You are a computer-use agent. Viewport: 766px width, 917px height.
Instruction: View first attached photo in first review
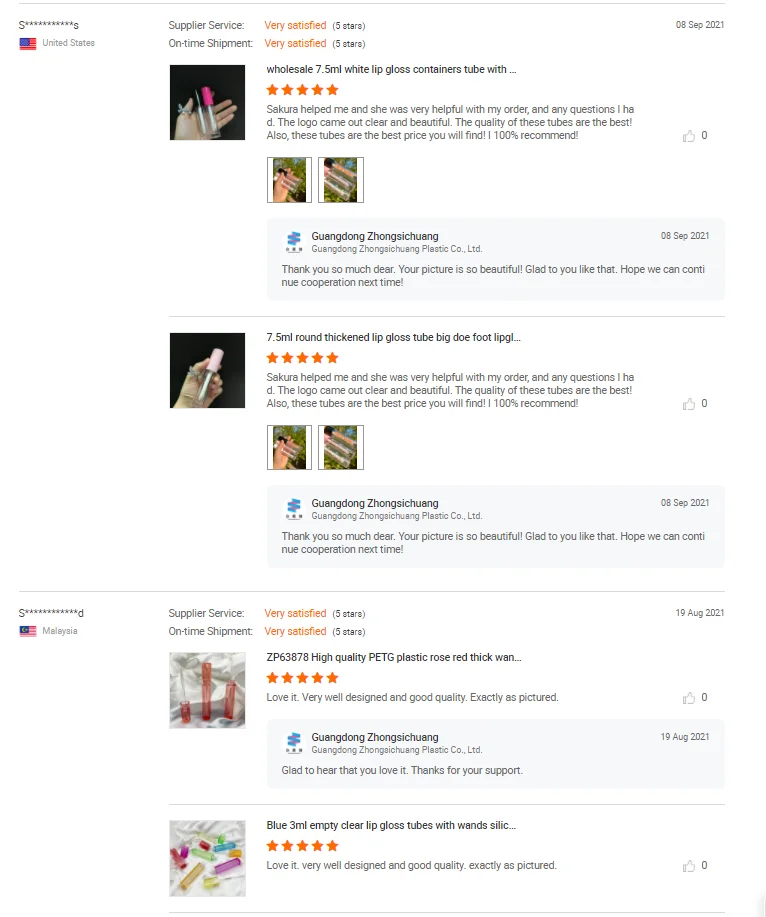pos(289,180)
